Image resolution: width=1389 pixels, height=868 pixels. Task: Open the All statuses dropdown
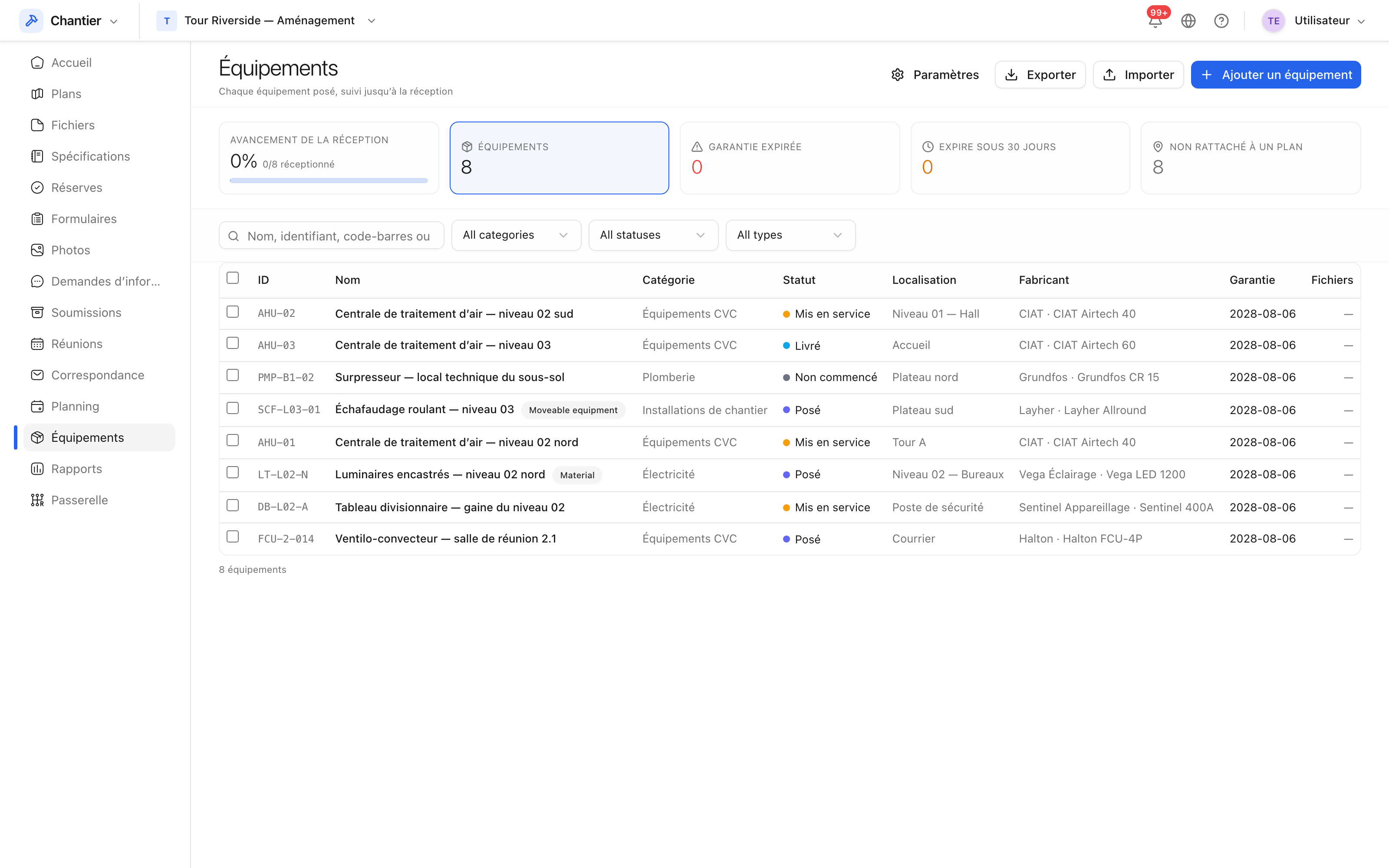(653, 235)
